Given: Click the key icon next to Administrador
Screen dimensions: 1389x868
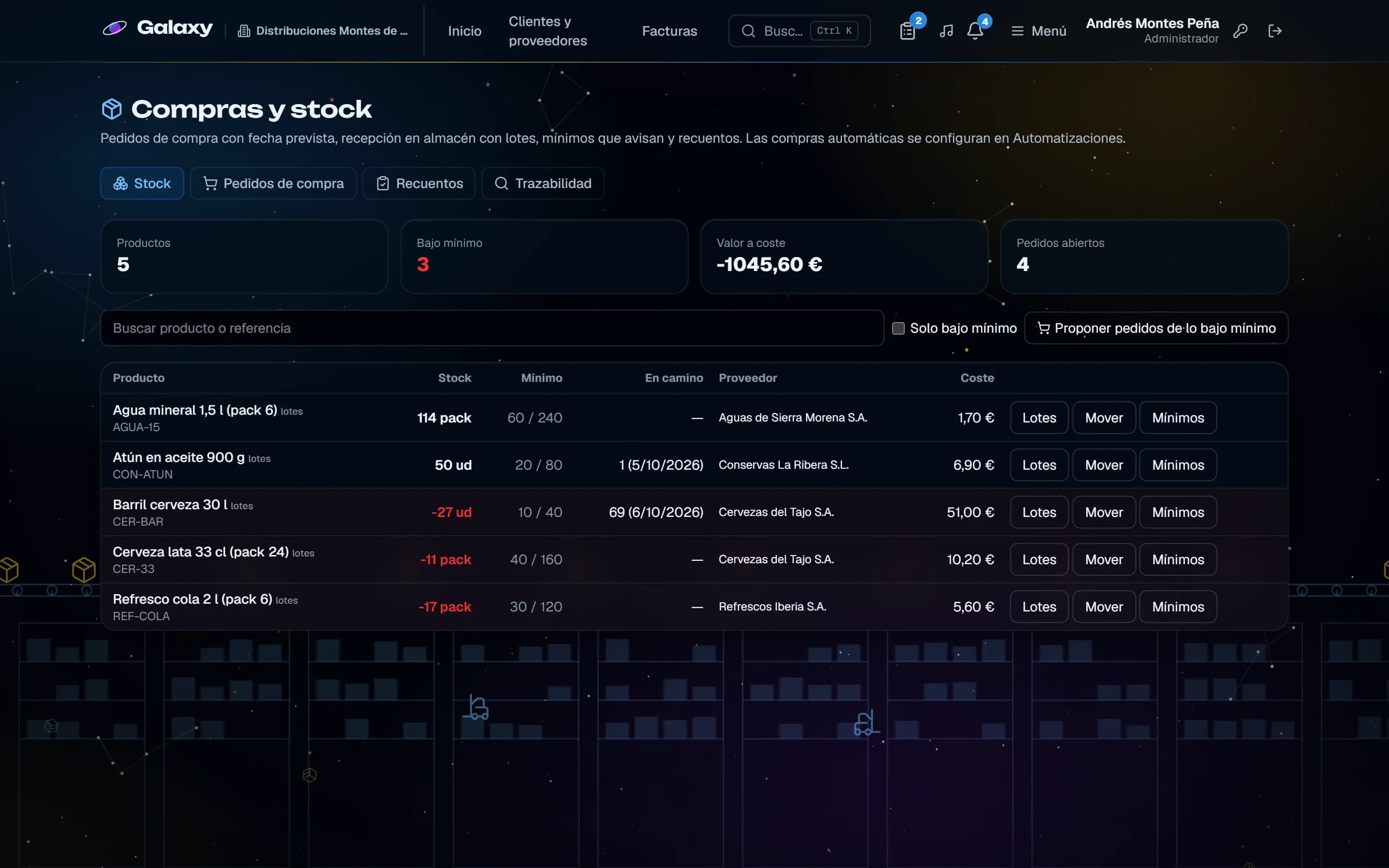Looking at the screenshot, I should (x=1240, y=31).
